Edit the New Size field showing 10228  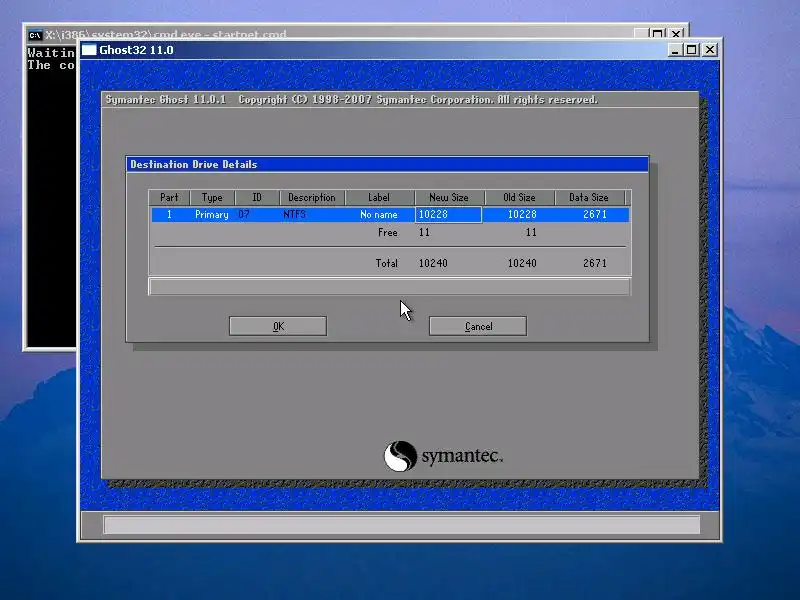tap(448, 214)
